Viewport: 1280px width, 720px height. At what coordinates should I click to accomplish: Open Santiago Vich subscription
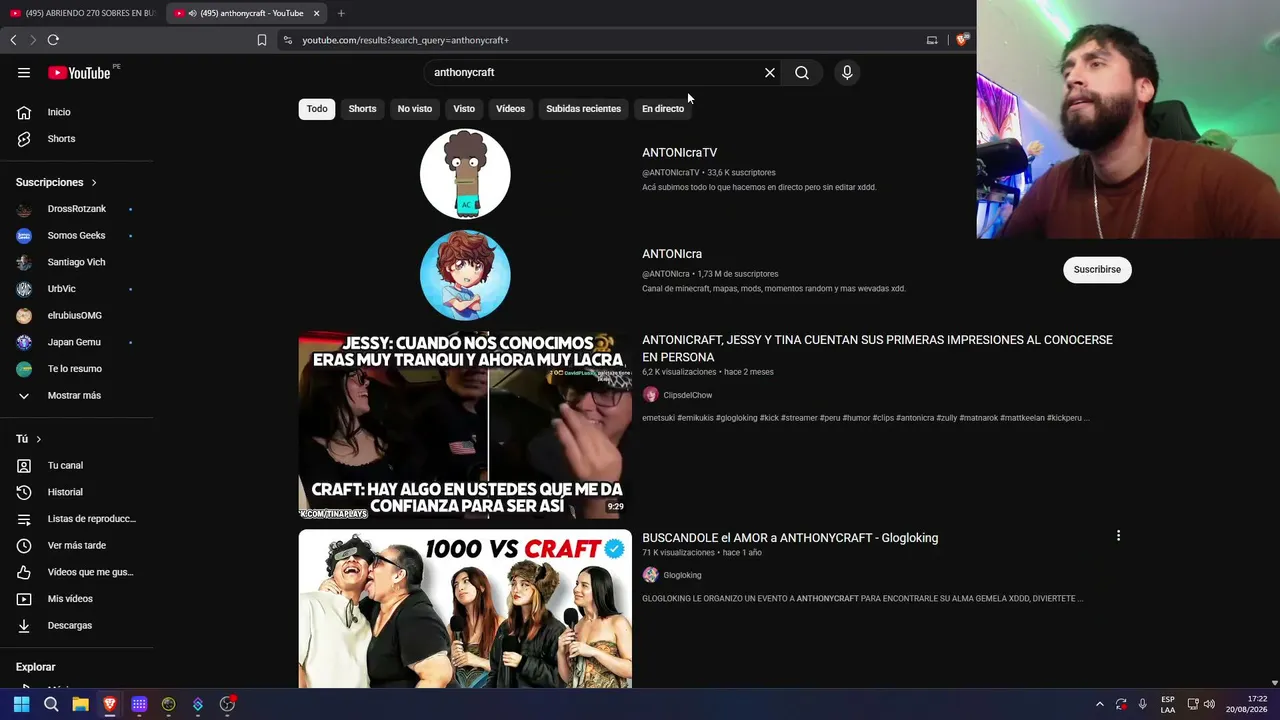tap(77, 262)
